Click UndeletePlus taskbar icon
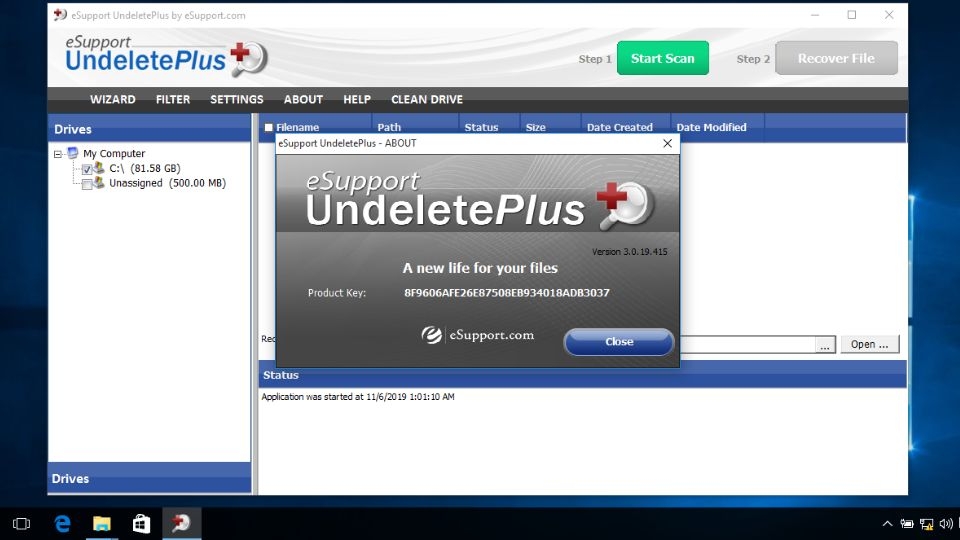Screen dimensions: 960x540 pyautogui.click(x=181, y=523)
